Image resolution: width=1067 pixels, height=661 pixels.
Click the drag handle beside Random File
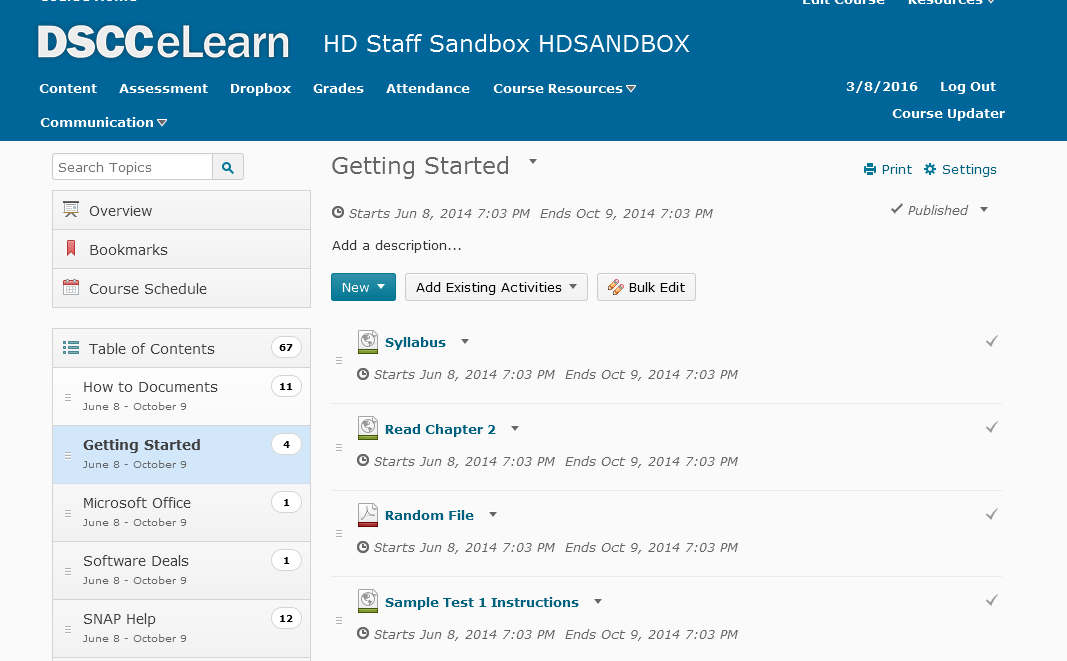[x=339, y=534]
